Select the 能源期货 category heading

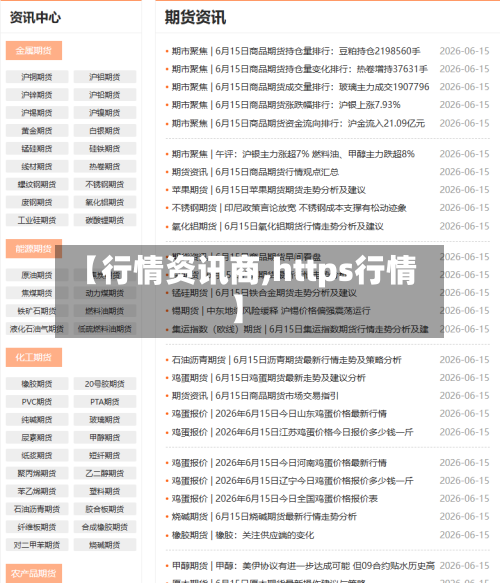point(34,249)
